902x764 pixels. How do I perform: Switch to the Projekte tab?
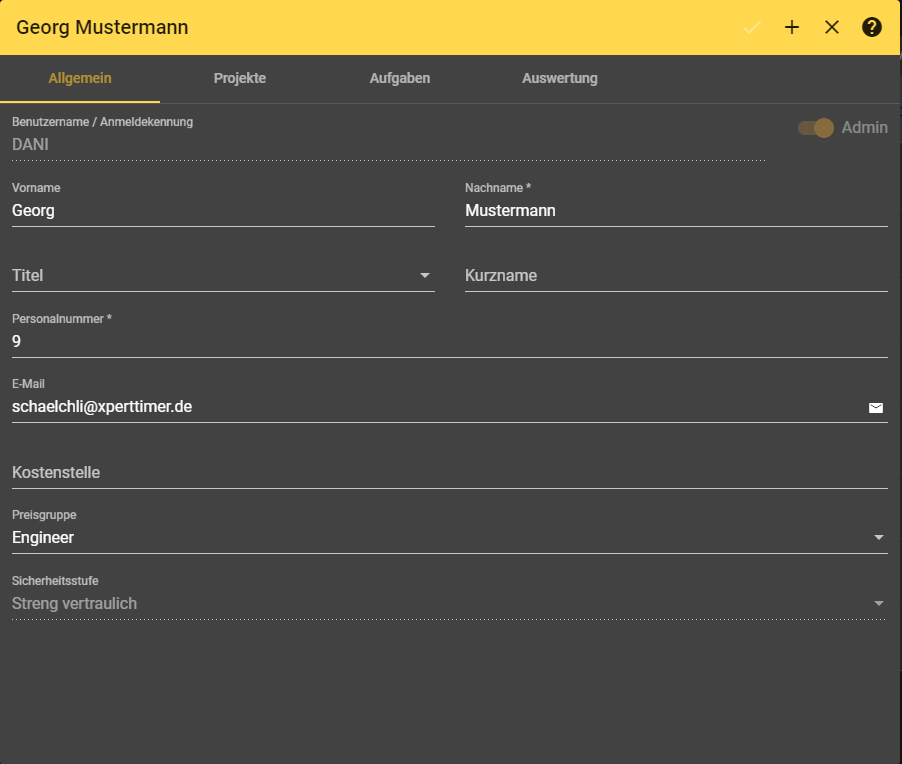[x=240, y=78]
